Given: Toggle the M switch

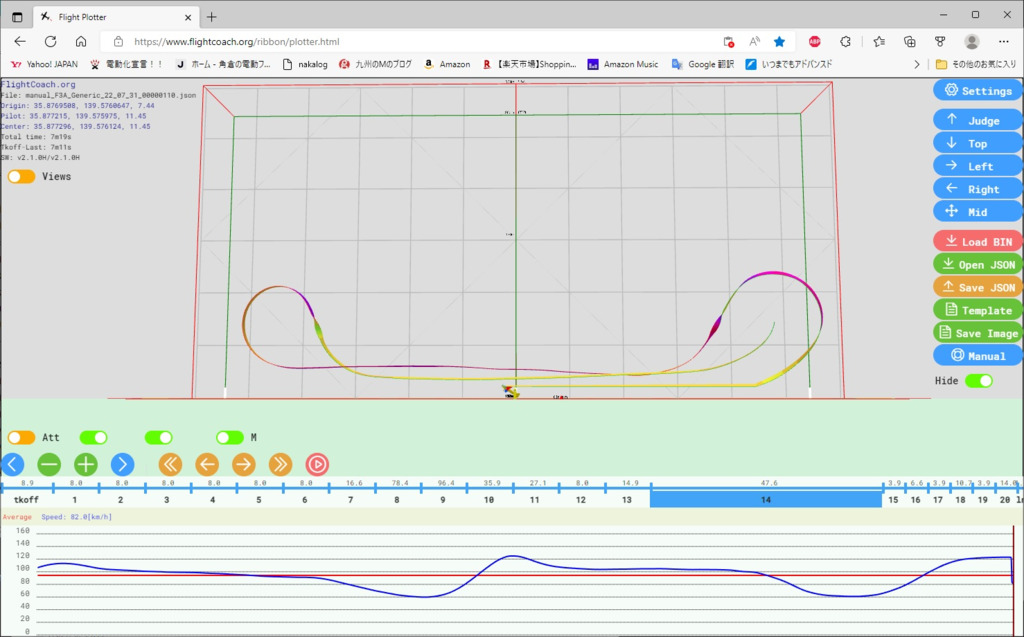Looking at the screenshot, I should [229, 437].
